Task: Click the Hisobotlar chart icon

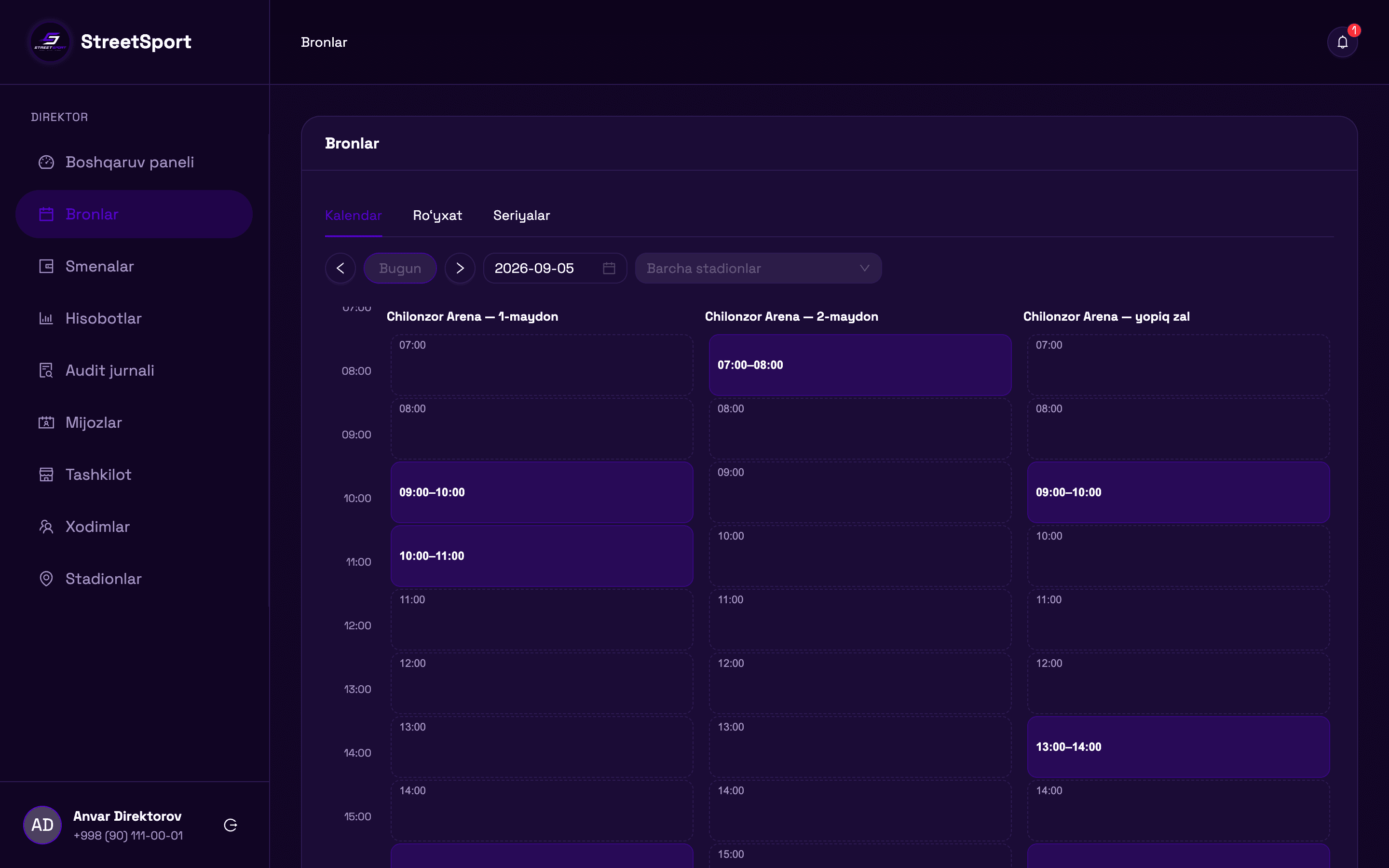Action: (46, 319)
